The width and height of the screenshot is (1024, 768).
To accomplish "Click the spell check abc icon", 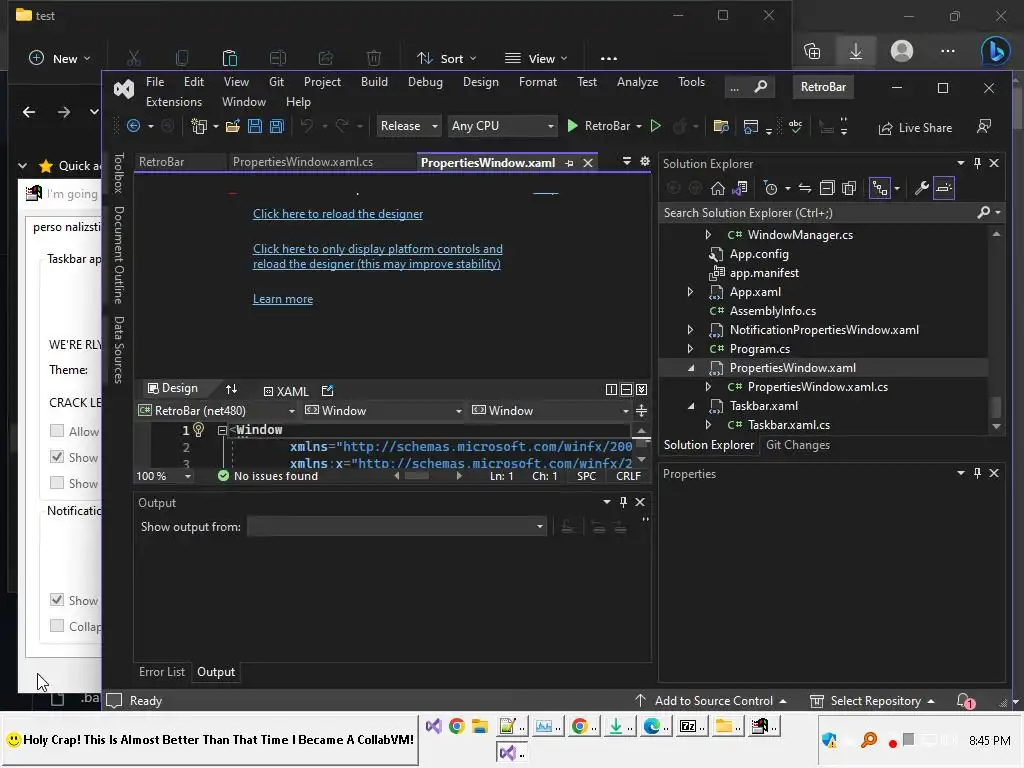I will pyautogui.click(x=795, y=126).
